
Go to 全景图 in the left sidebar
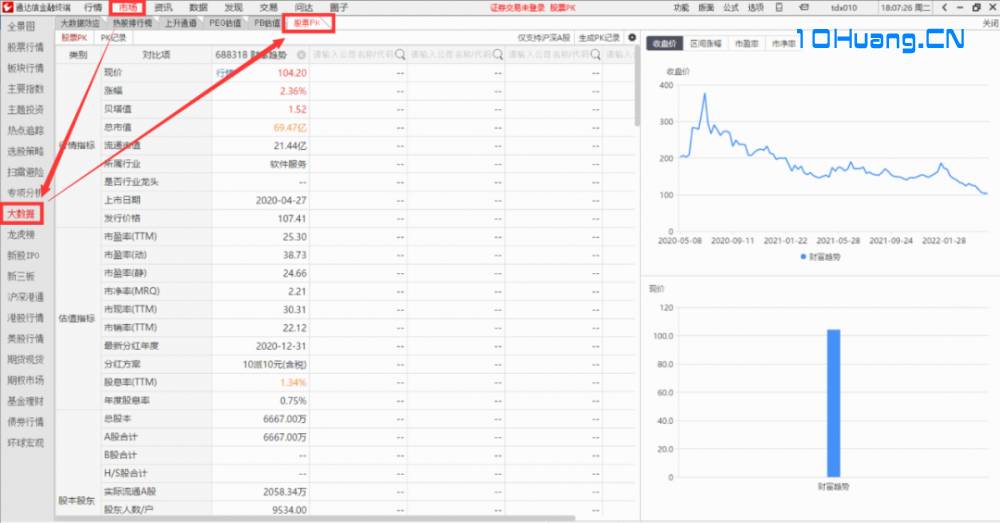click(x=22, y=26)
